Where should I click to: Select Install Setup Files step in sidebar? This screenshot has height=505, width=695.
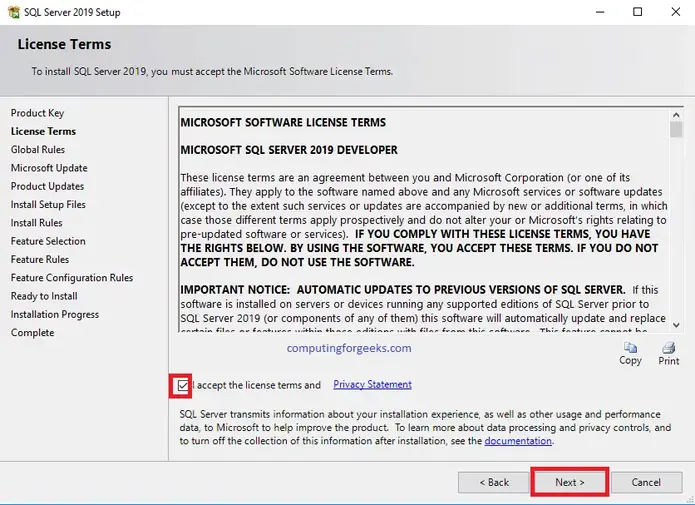[x=48, y=205]
